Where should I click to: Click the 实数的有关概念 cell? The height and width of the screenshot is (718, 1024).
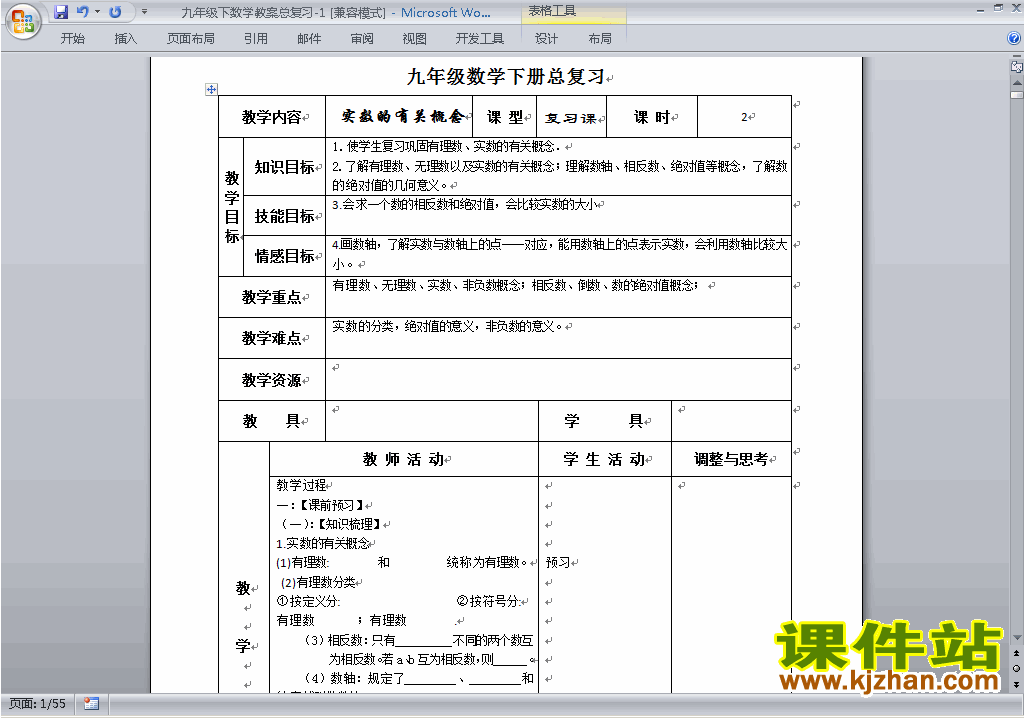click(399, 117)
